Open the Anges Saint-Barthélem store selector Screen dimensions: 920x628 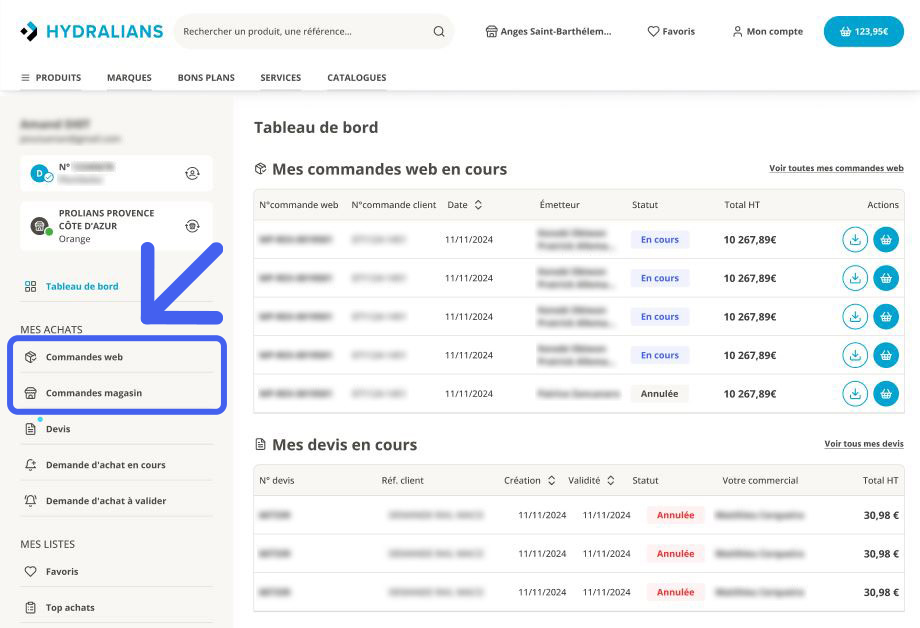(548, 31)
